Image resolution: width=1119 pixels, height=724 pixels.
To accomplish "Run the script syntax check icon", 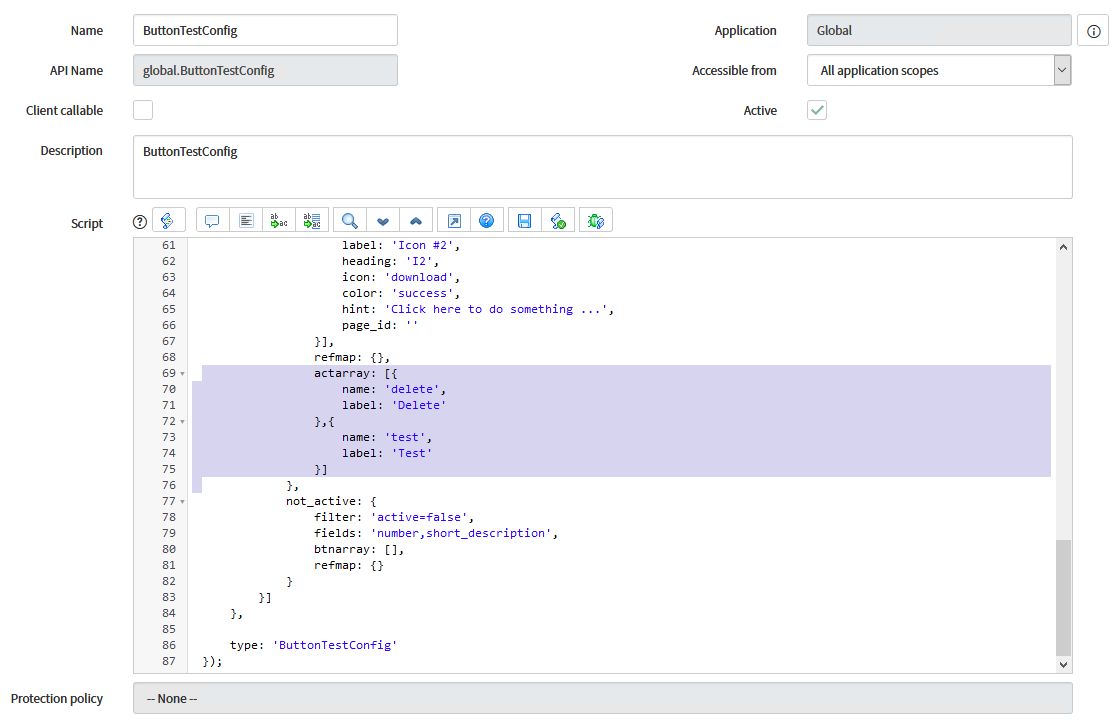I will click(x=558, y=219).
